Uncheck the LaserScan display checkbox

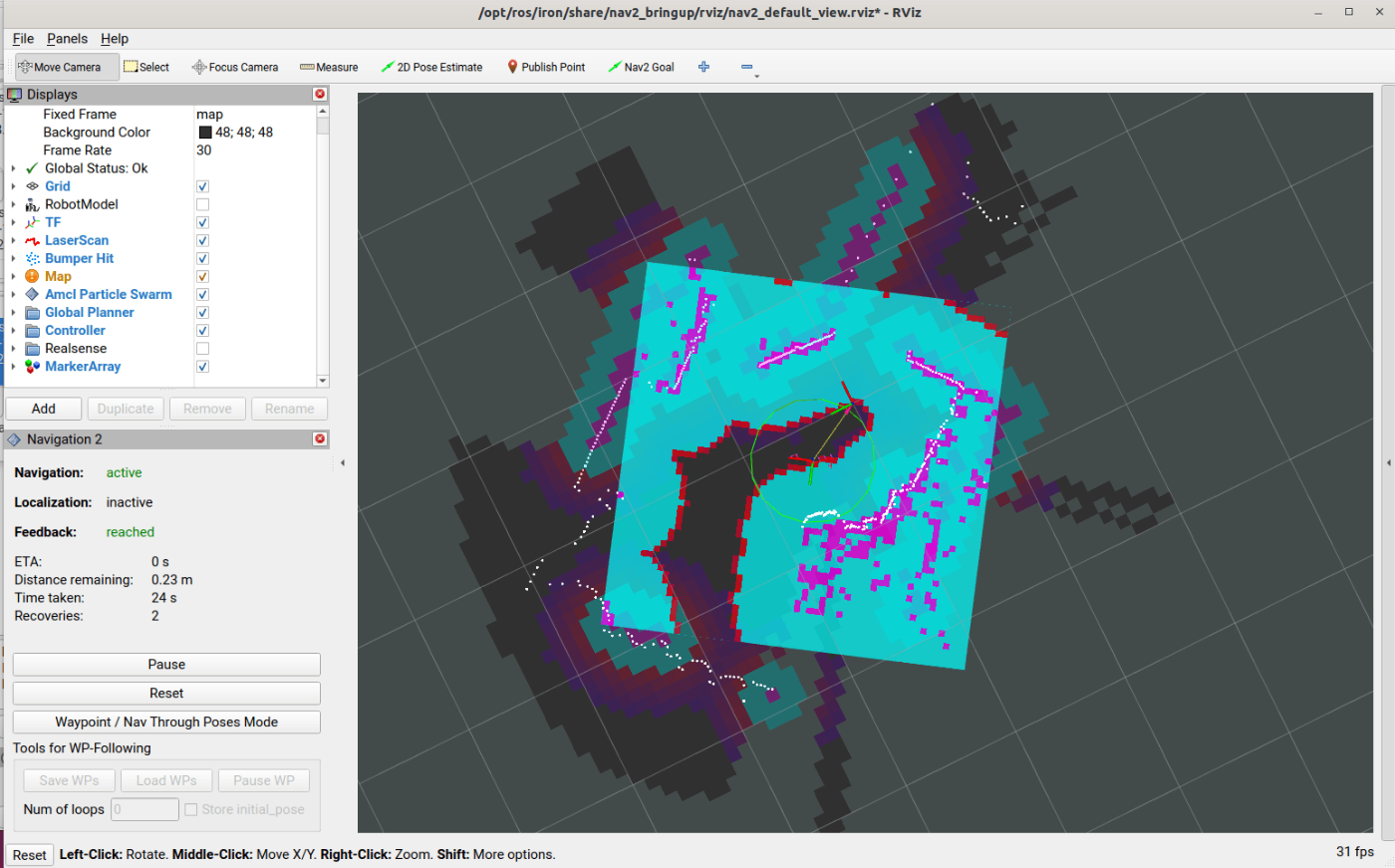click(202, 240)
